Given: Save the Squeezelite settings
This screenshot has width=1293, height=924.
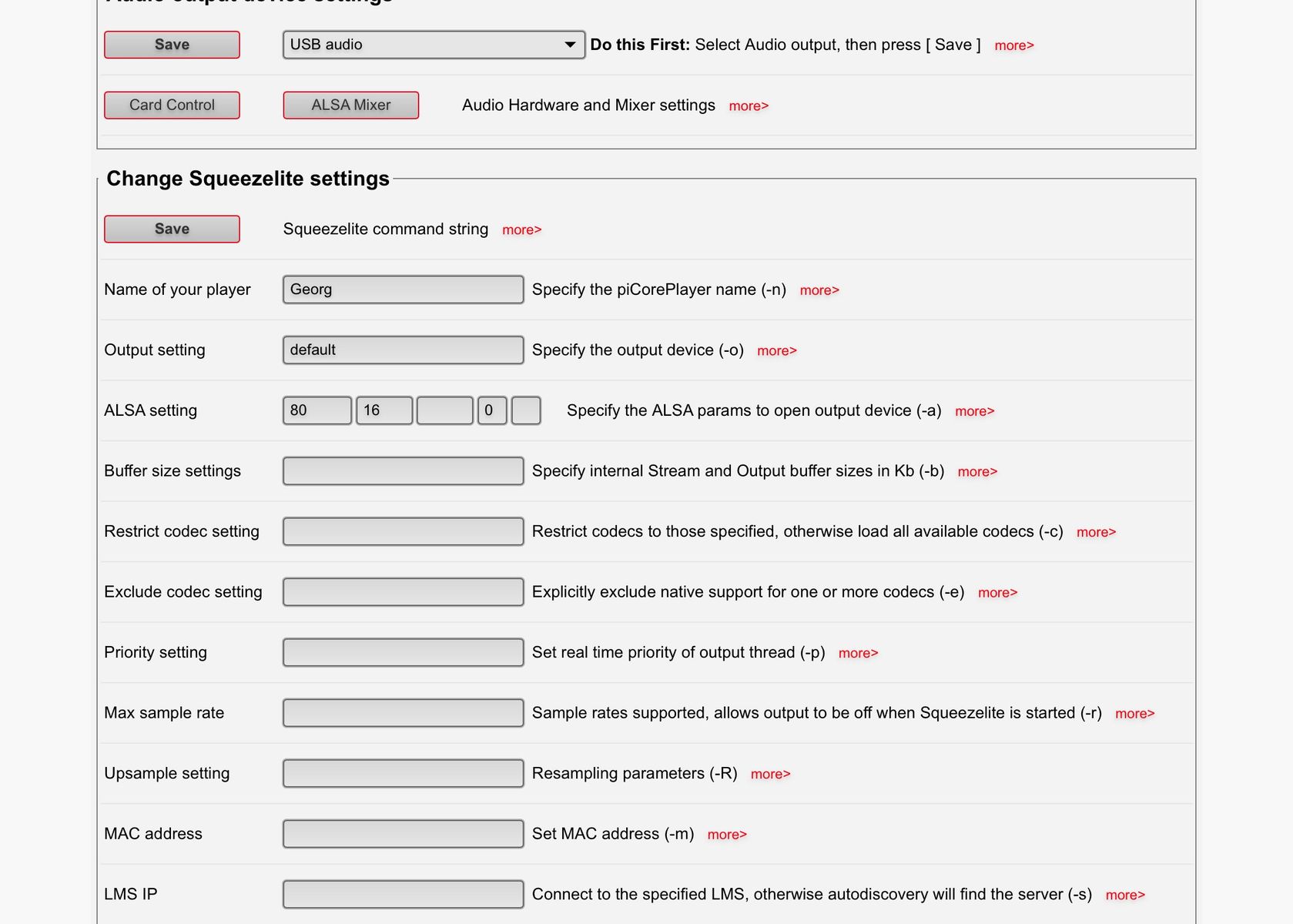Looking at the screenshot, I should click(x=172, y=229).
